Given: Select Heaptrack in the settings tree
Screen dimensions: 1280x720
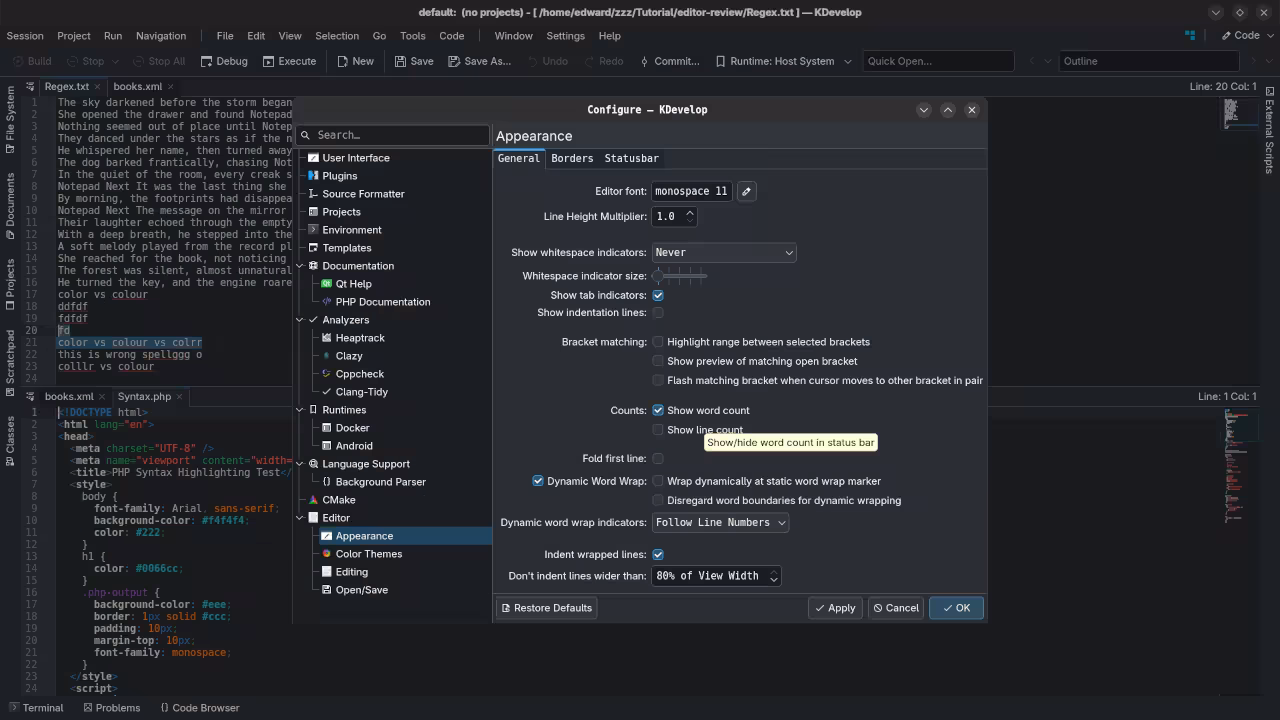Looking at the screenshot, I should pyautogui.click(x=359, y=338).
